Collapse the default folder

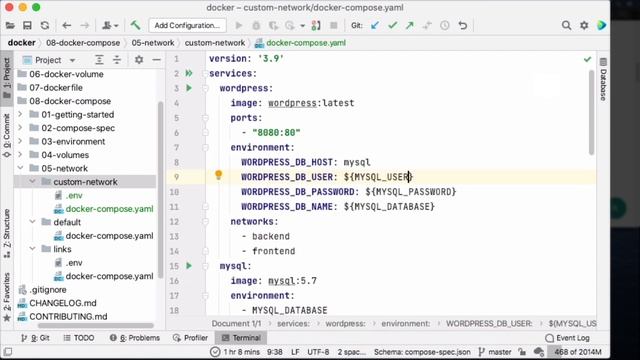pyautogui.click(x=33, y=222)
